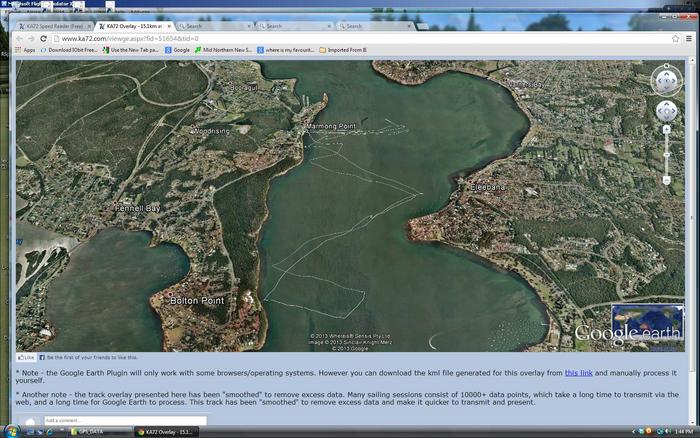
Task: Open the Google bookmark
Action: 178,50
